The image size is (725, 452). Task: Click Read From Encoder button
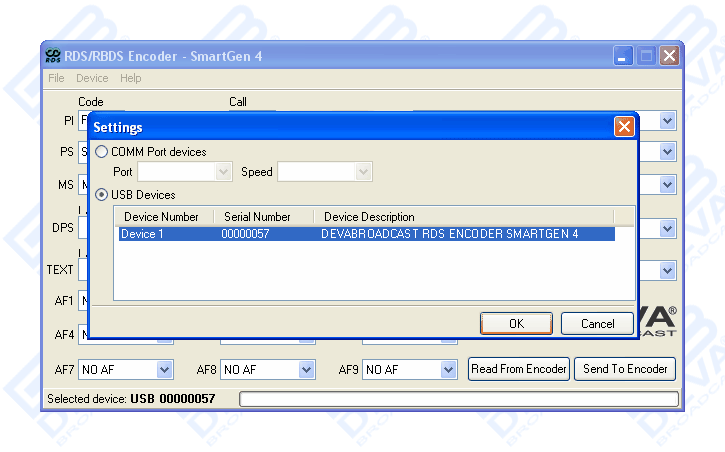519,369
